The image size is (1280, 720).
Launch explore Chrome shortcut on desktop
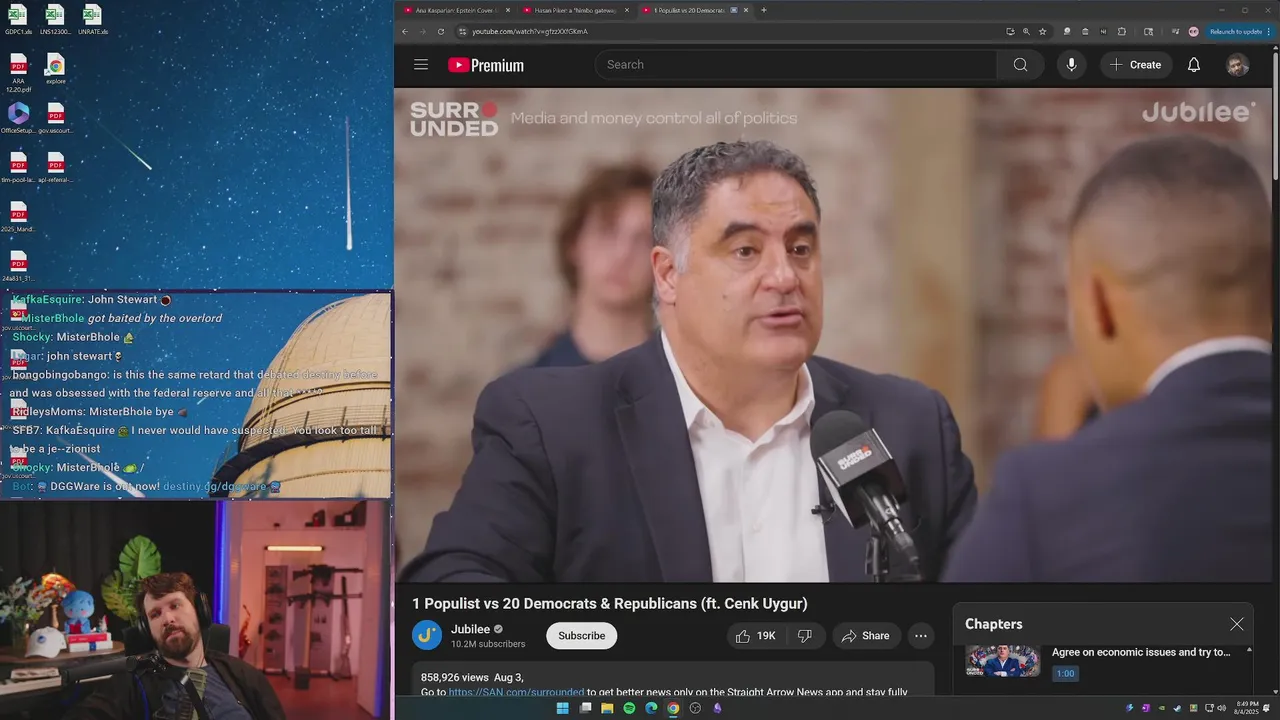pyautogui.click(x=55, y=69)
